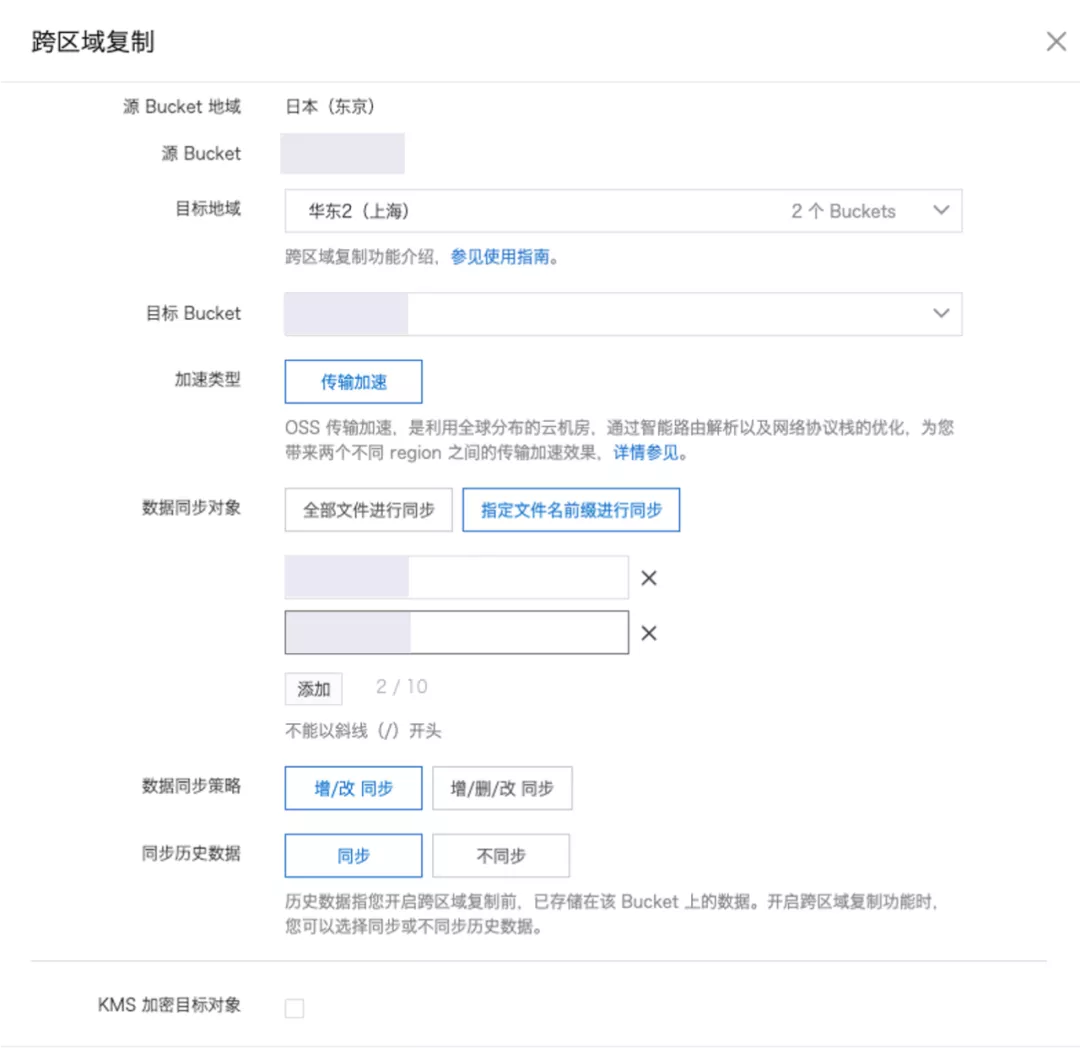Click the second focused prefix input field

(457, 632)
